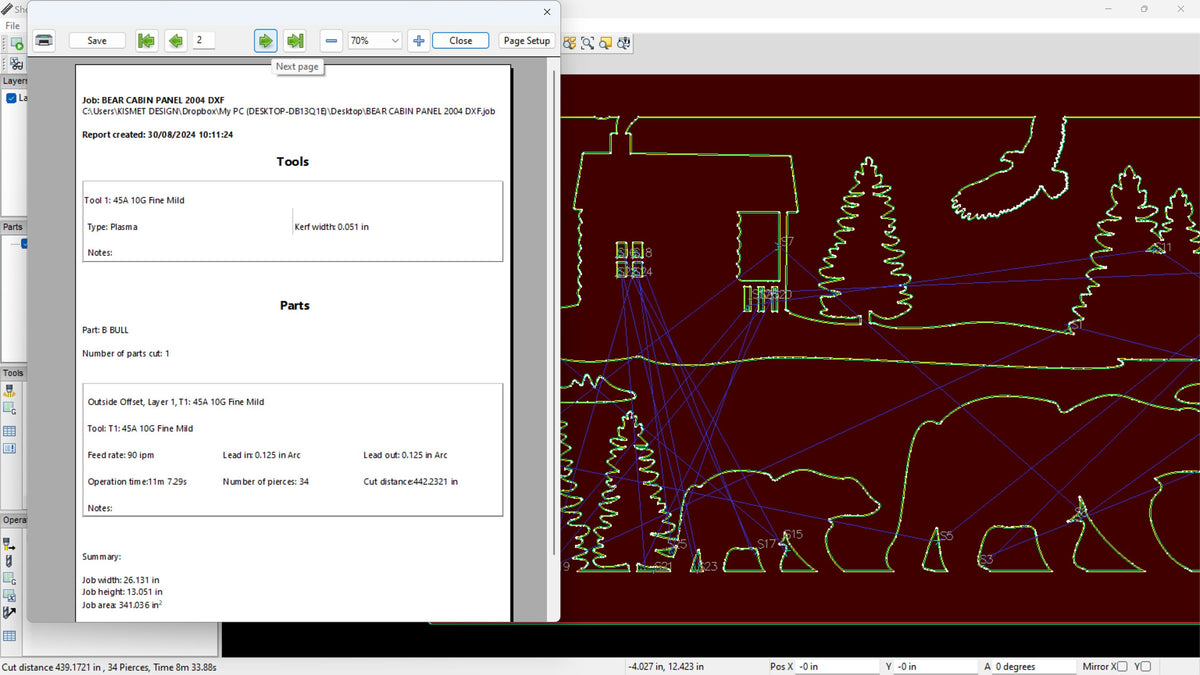Click the page number field

203,40
